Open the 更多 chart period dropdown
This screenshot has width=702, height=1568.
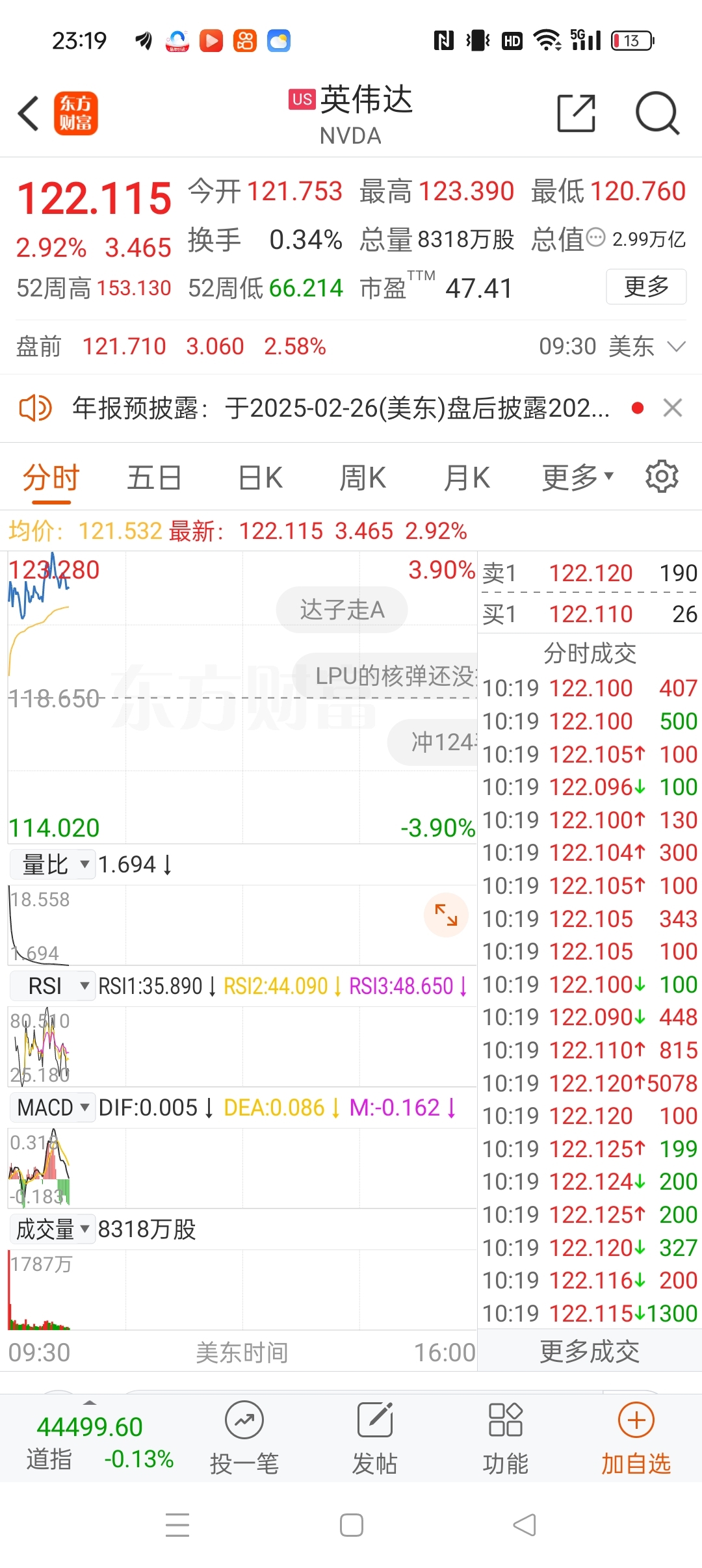point(578,477)
